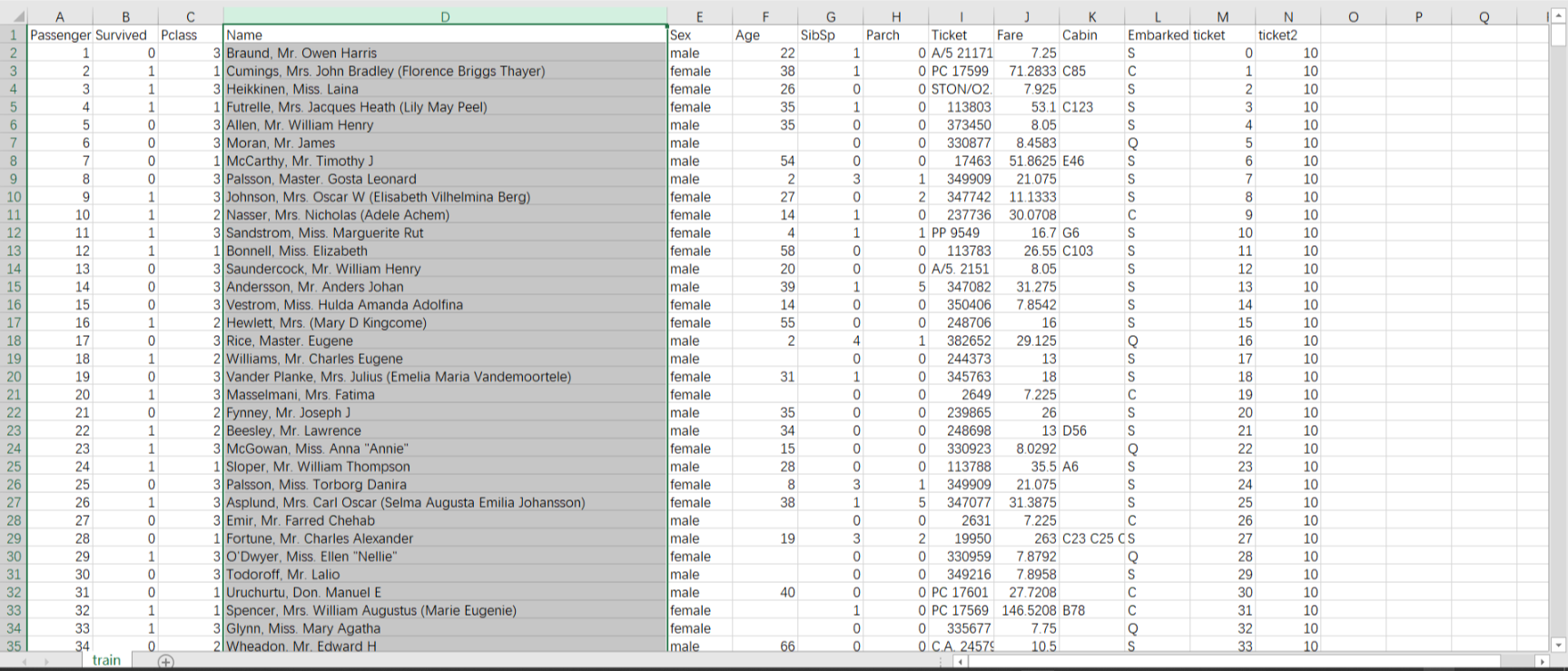Click the Age header cell
This screenshot has height=671, width=1568.
[765, 35]
